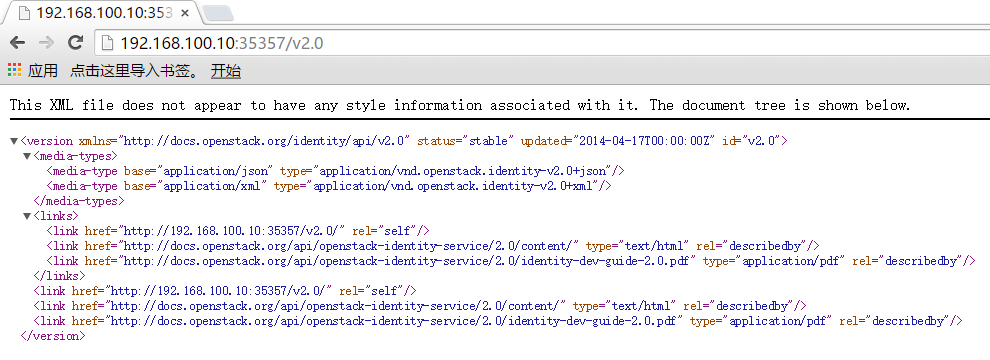Screen dimensions: 990x360
Task: Open the 开始 bookmark link
Action: click(225, 71)
